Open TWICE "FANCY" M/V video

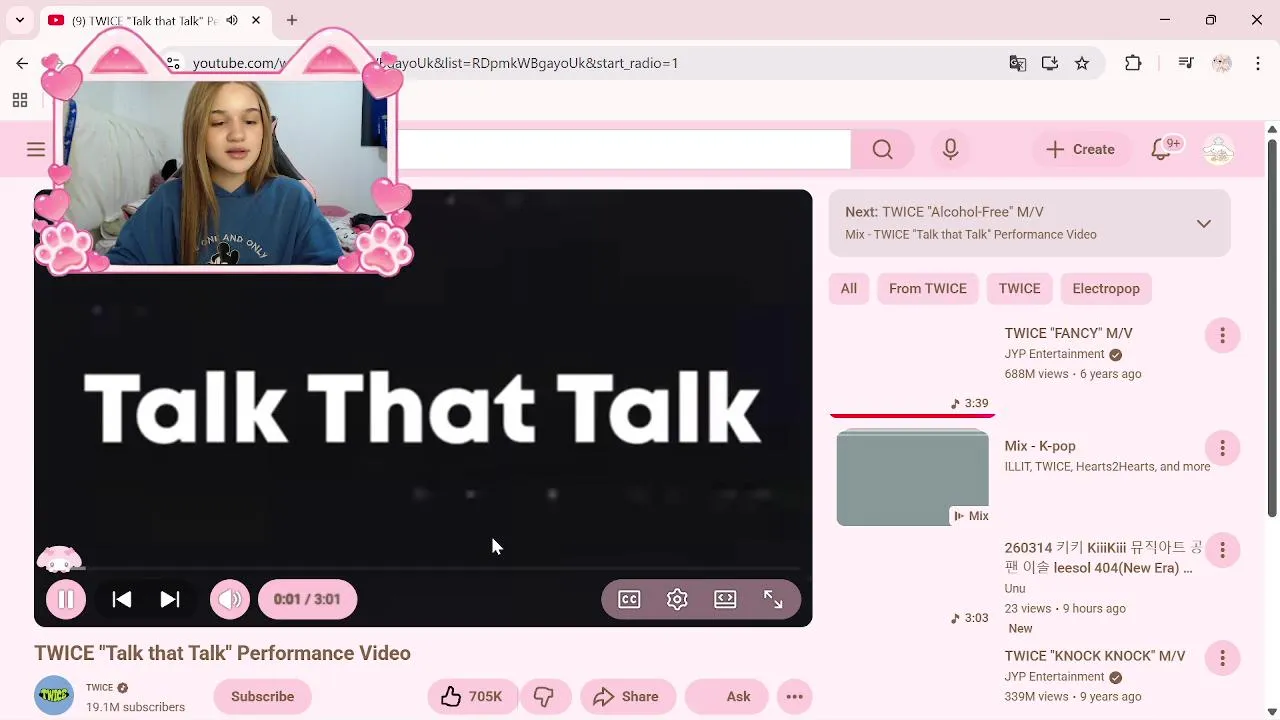tap(1068, 333)
